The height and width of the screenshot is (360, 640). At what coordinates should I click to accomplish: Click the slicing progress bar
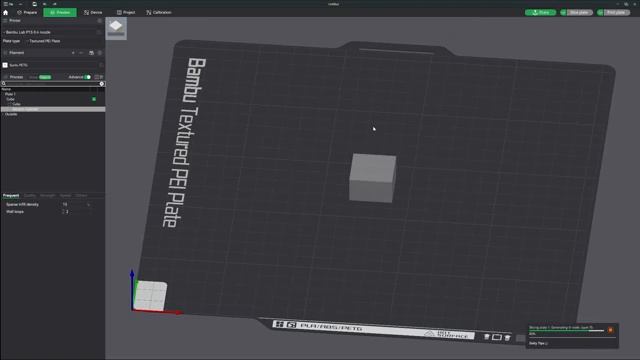click(567, 331)
